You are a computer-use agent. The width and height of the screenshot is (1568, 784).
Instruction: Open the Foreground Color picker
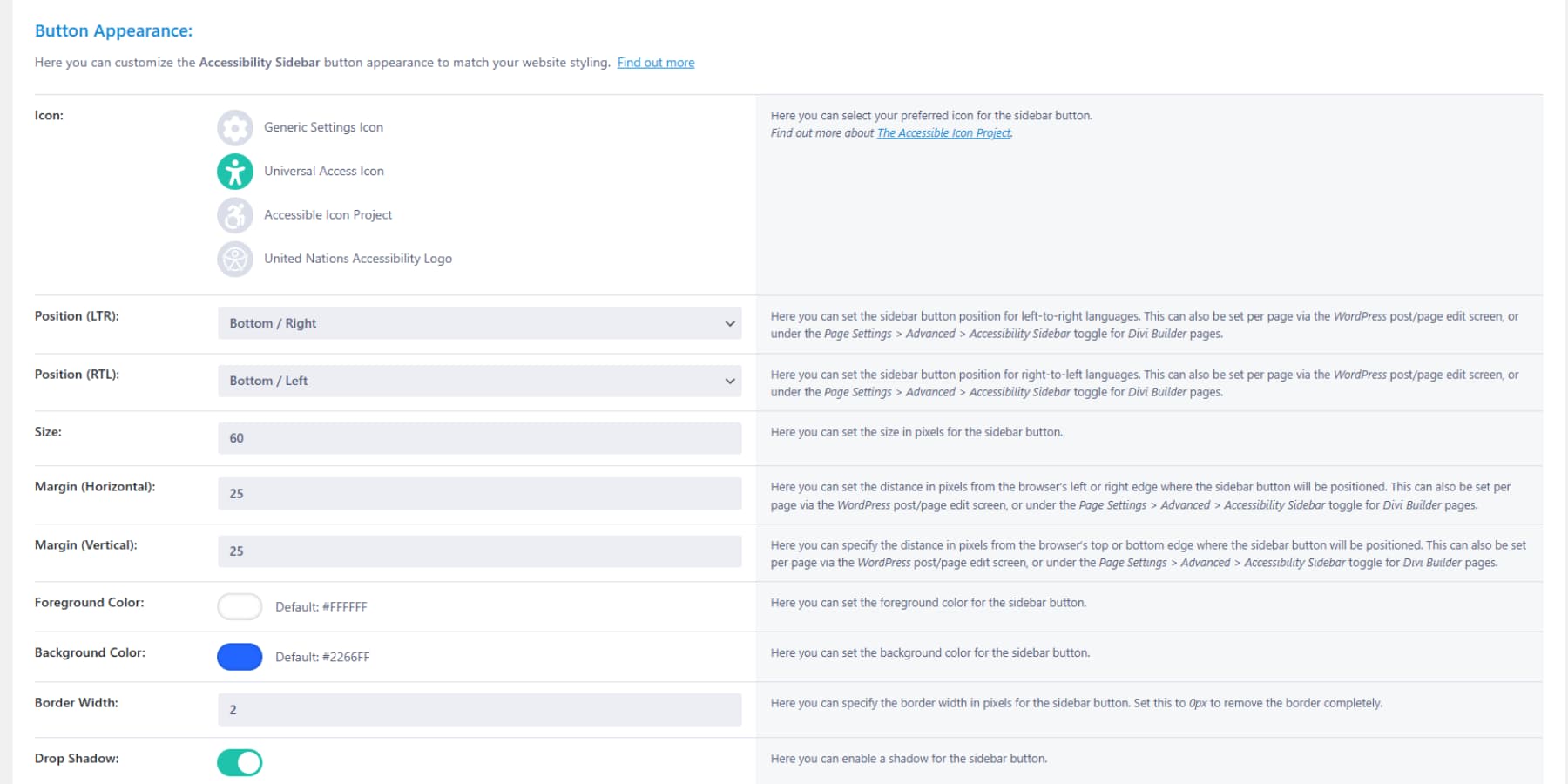click(240, 606)
